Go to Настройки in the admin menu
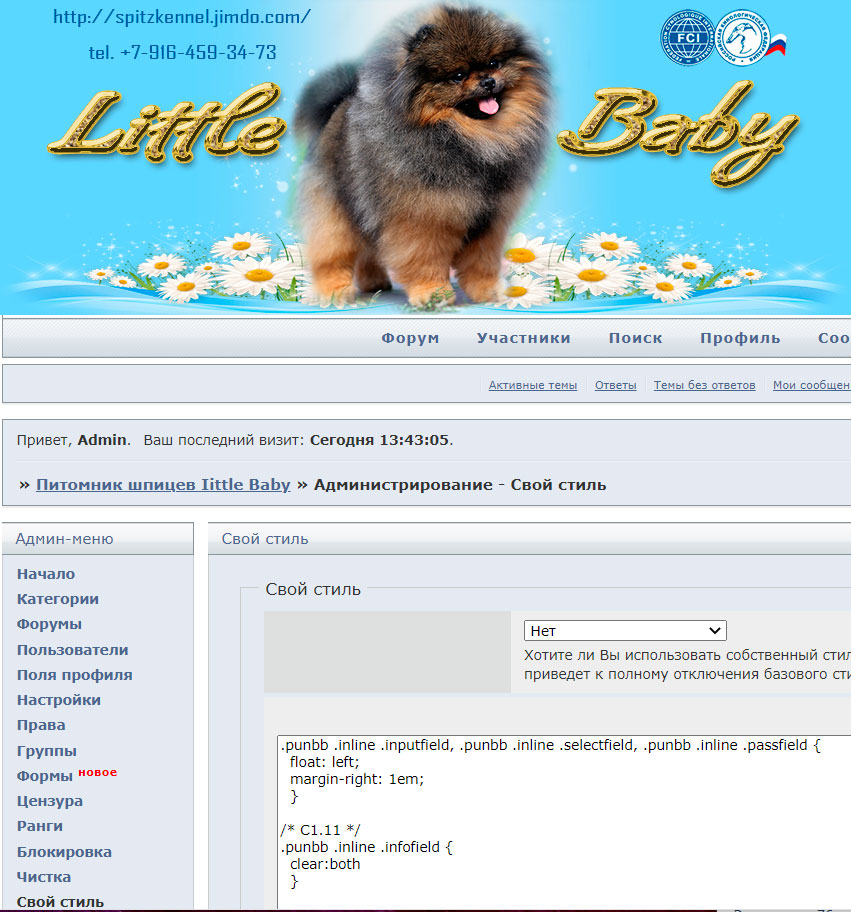 (59, 700)
